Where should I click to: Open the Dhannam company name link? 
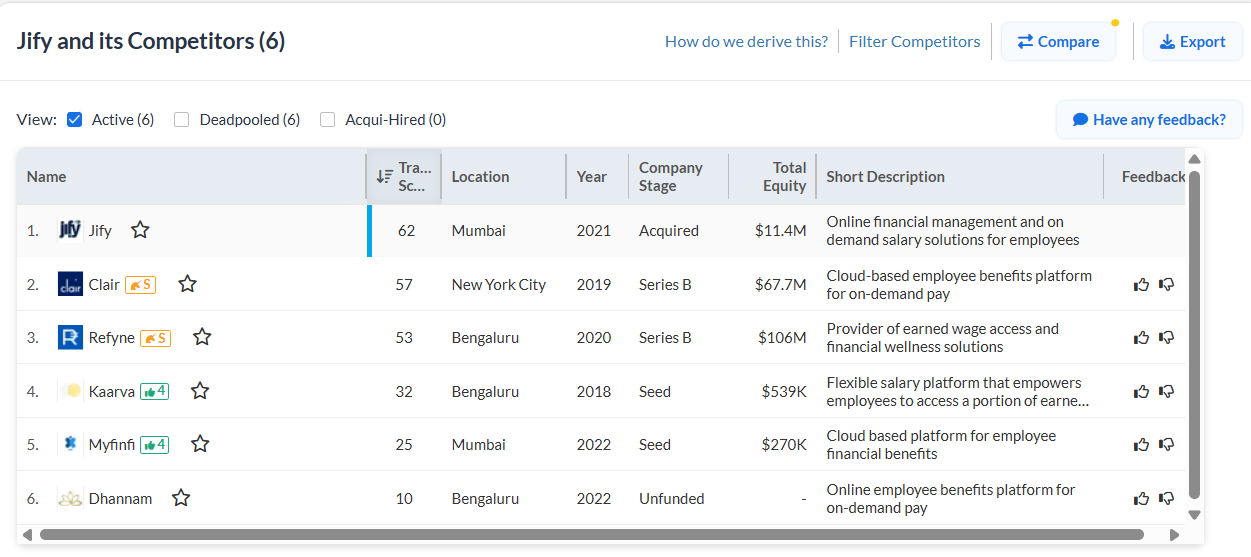click(120, 498)
